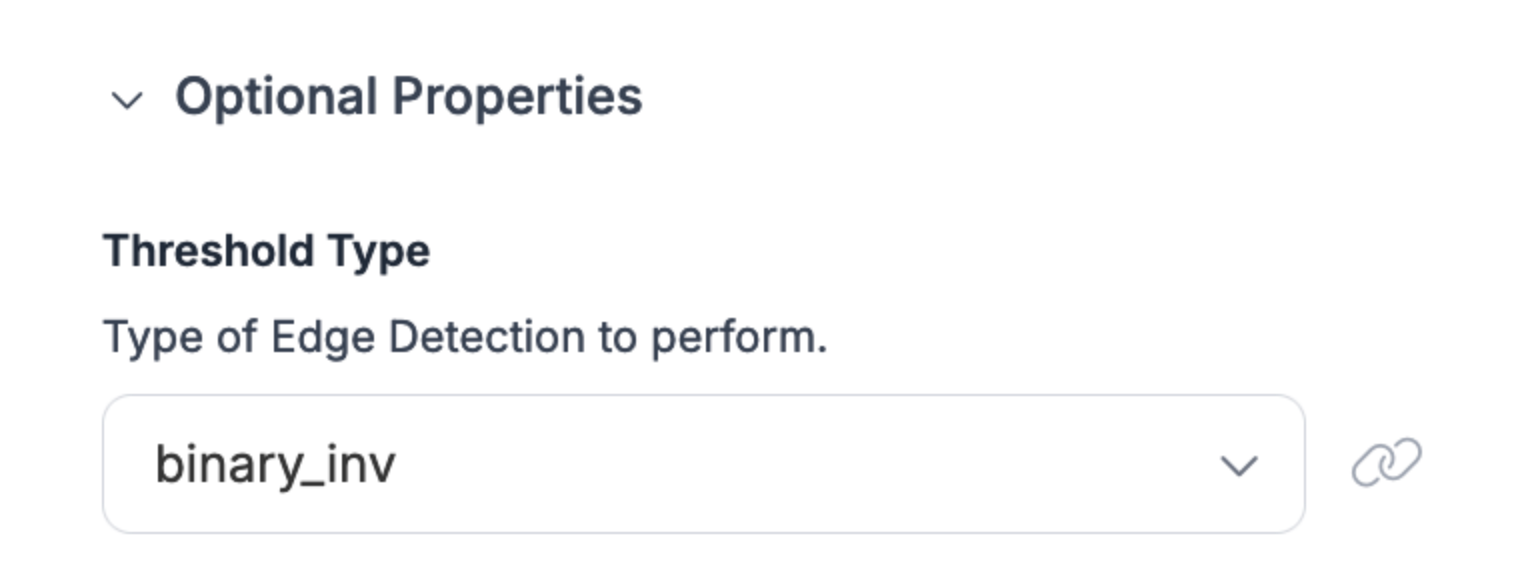Click the link icon right of the dropdown
1514x584 pixels.
[1386, 463]
